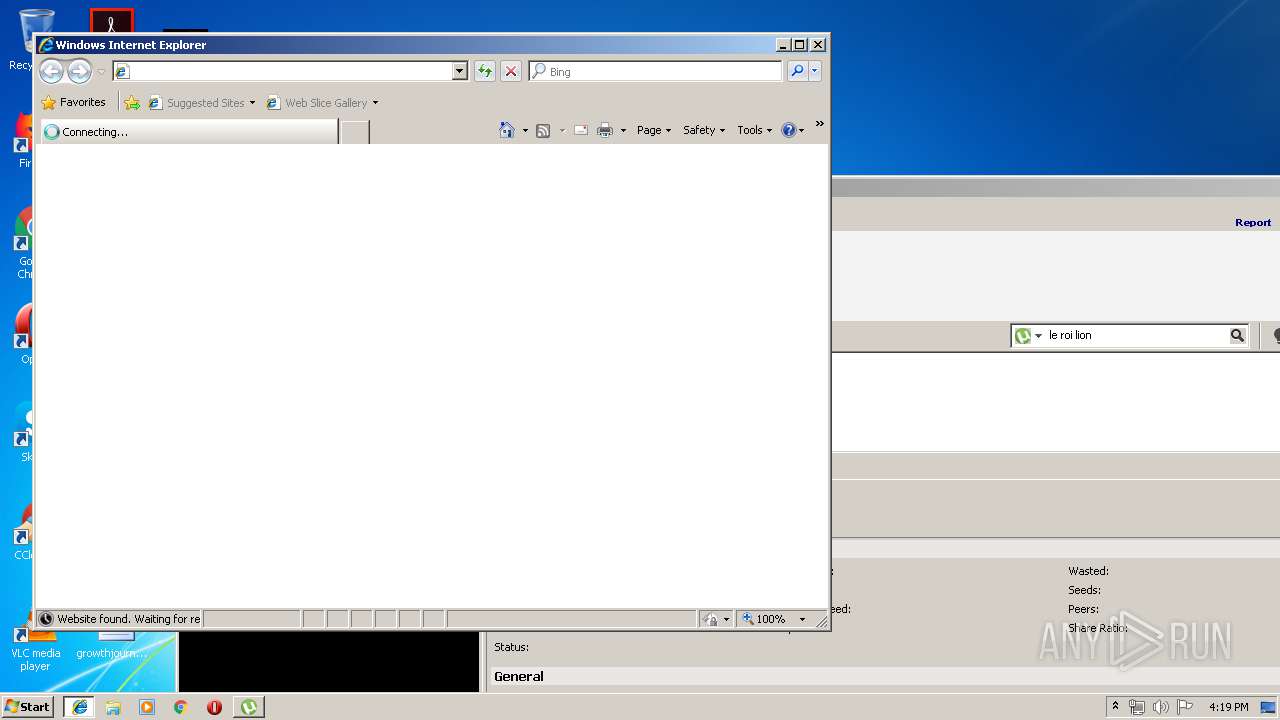
Task: Click the uTorrent search field 'le roi lion'
Action: [x=1136, y=335]
